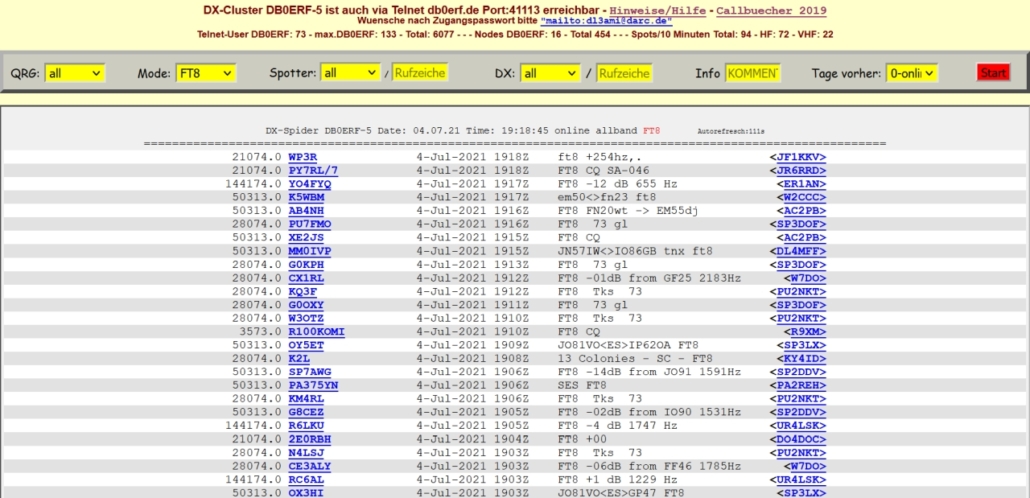Open the DX filter dropdown
Image resolution: width=1030 pixels, height=498 pixels.
[550, 73]
